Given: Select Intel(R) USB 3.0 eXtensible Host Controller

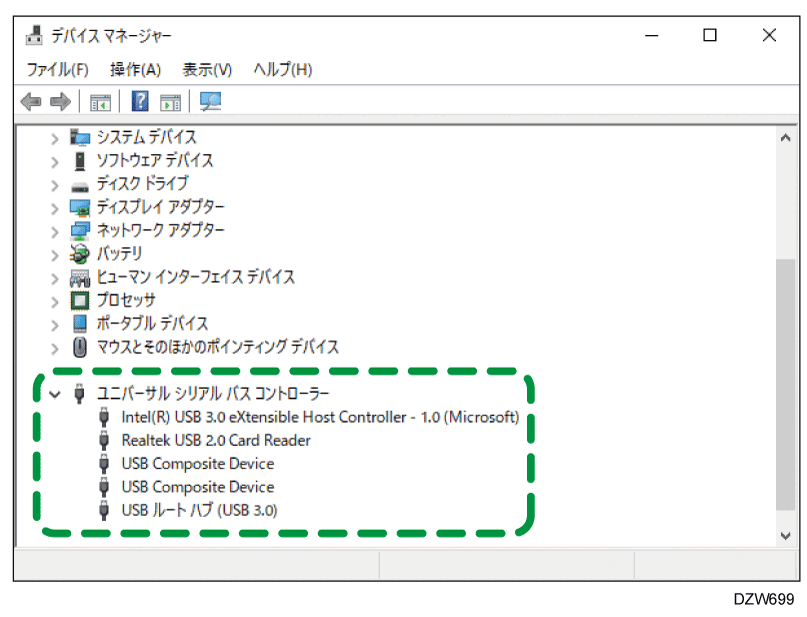Looking at the screenshot, I should click(320, 417).
